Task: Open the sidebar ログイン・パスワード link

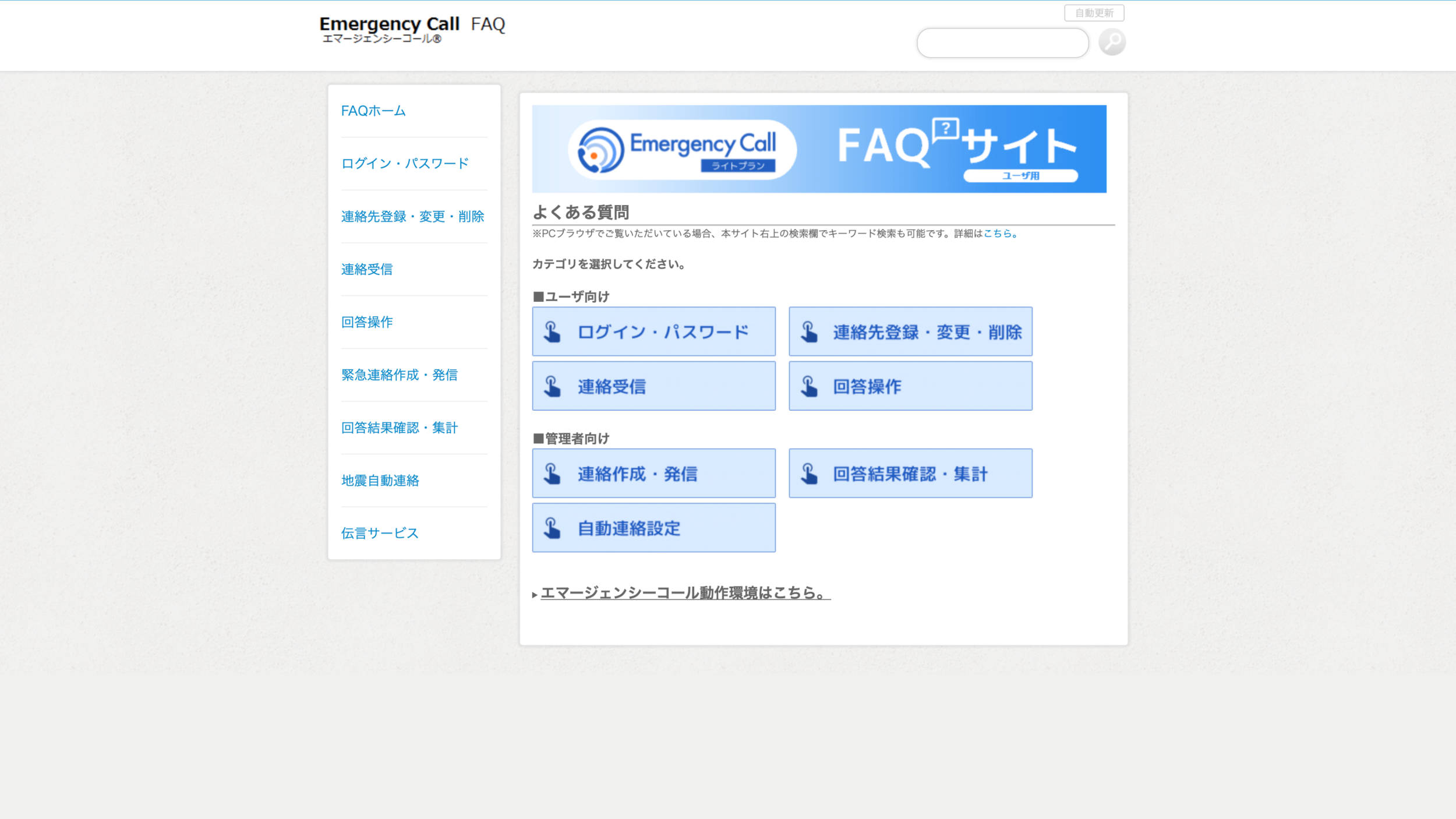Action: click(405, 164)
